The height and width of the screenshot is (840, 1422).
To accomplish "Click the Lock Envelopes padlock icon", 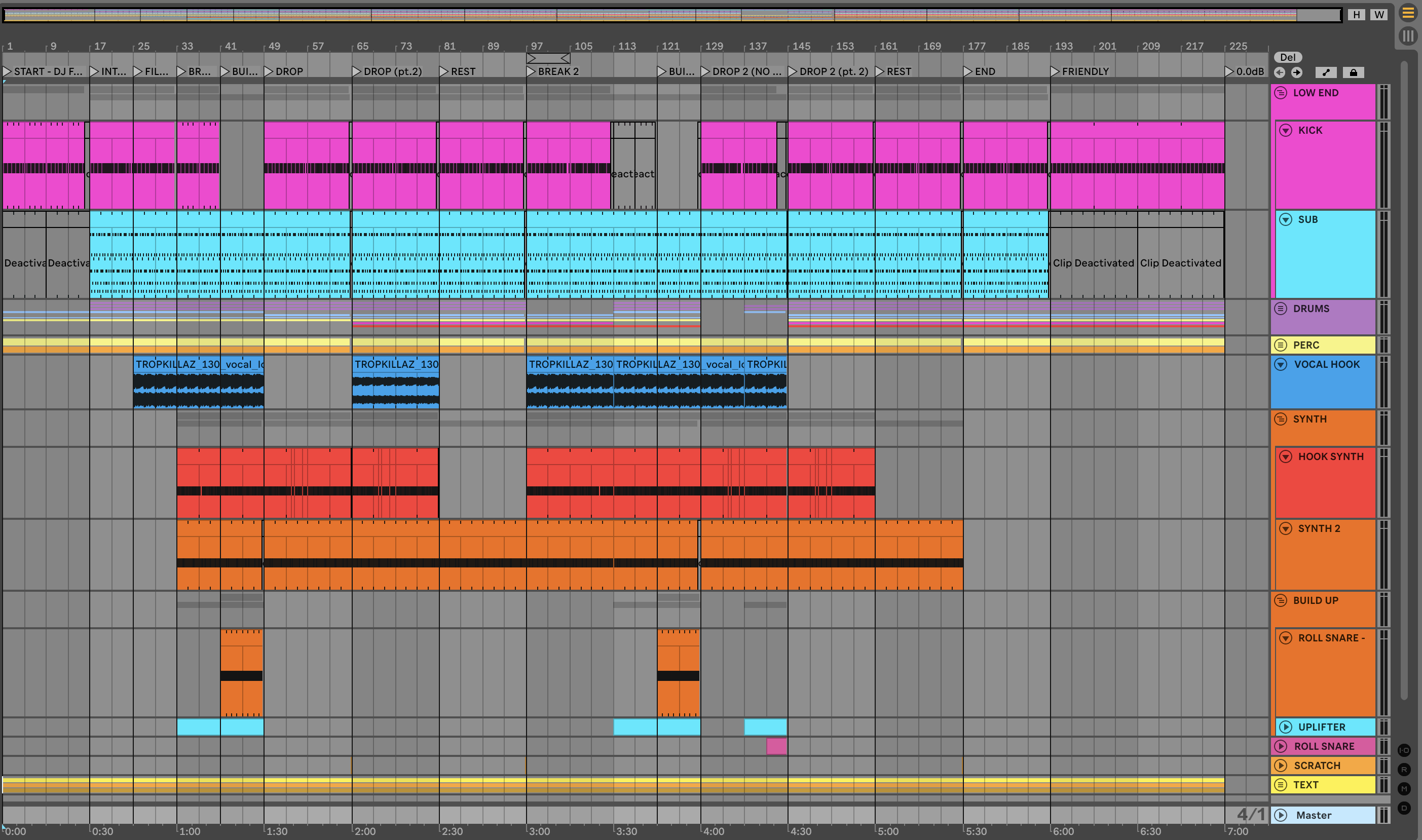I will click(1354, 72).
